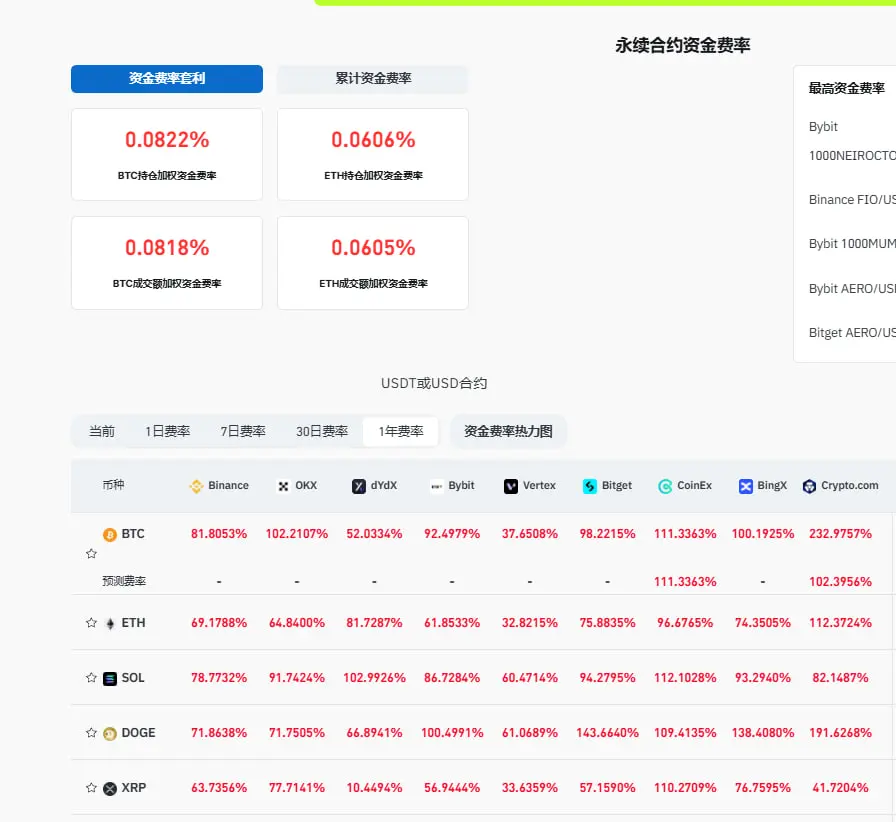Click ETH OKX rate 64.8400%

point(297,623)
